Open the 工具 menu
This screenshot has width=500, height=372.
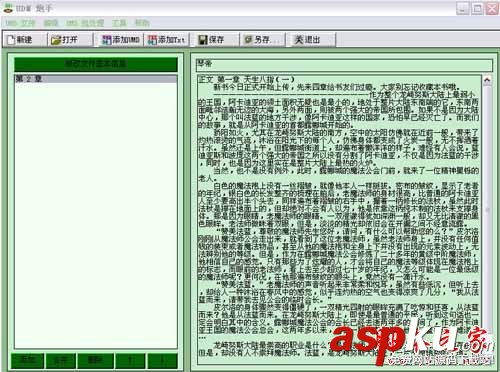(x=119, y=23)
